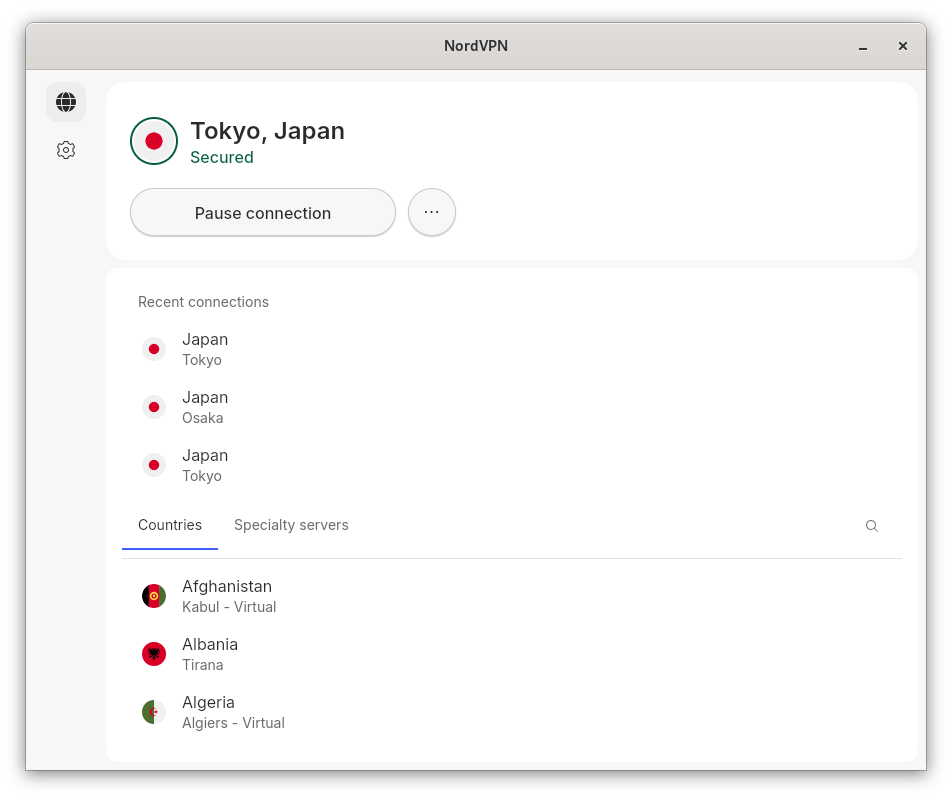
Task: Select the Algeria country name
Action: pos(208,702)
